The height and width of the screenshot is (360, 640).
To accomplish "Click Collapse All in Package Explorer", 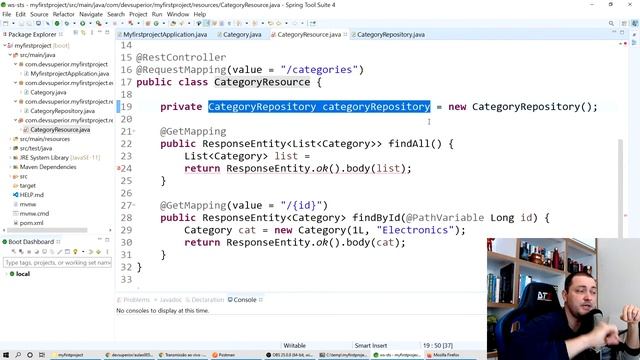I will pos(76,33).
